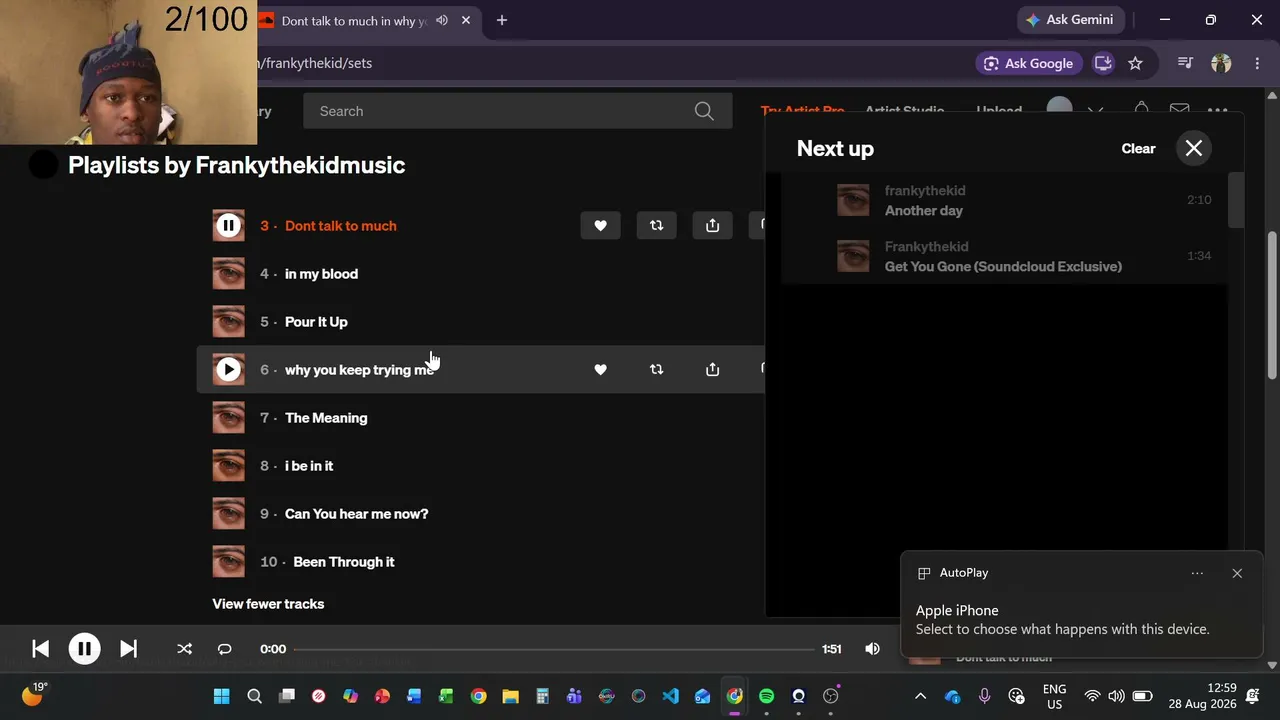Click the install app icon in address bar

(1103, 63)
